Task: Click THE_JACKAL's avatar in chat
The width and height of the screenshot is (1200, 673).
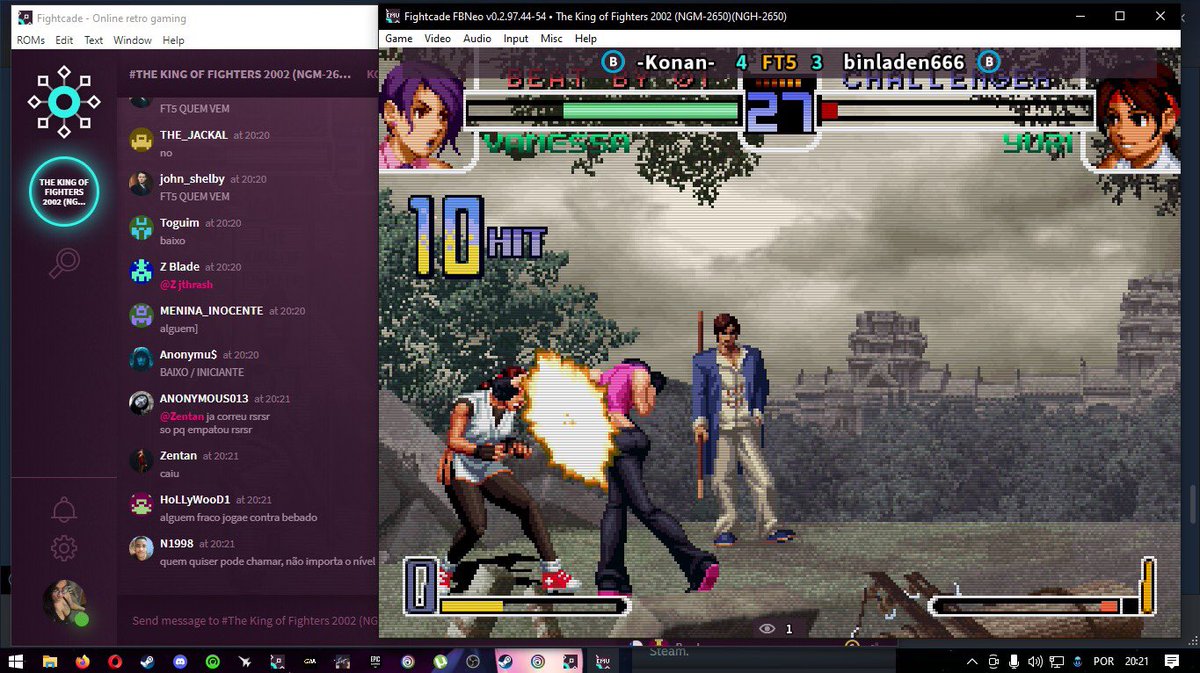Action: click(141, 140)
